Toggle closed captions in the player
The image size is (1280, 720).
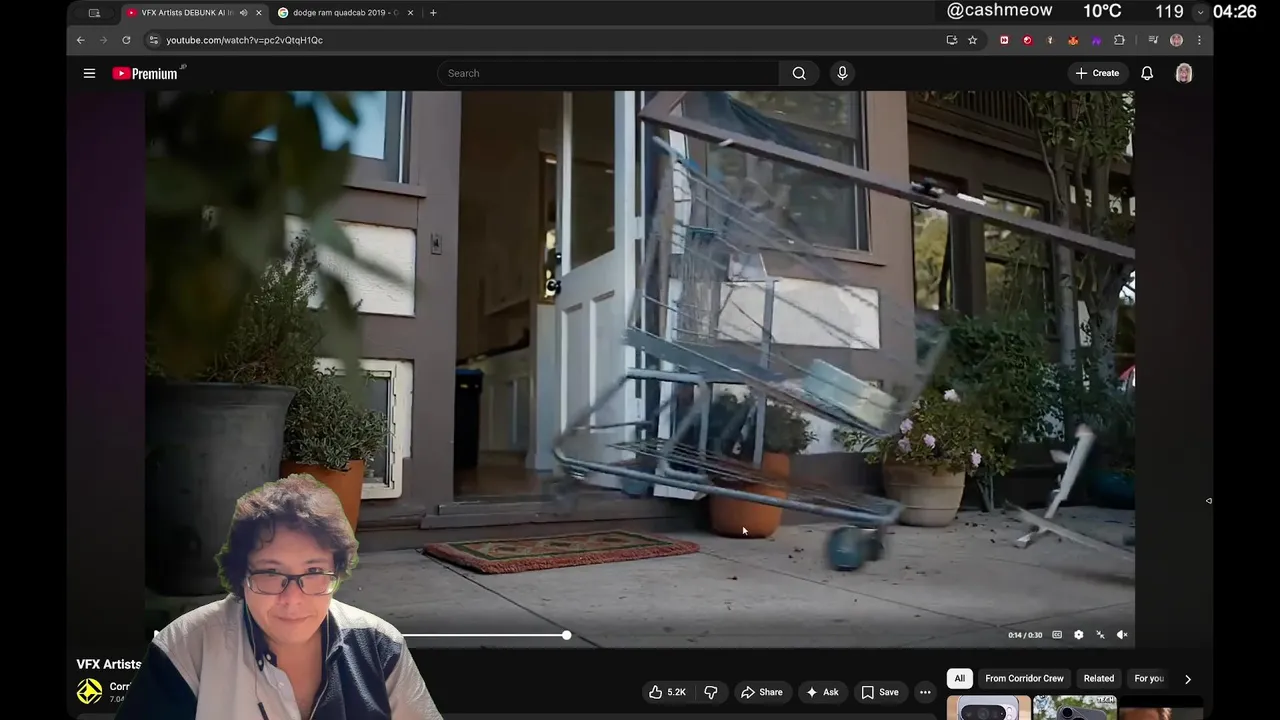click(x=1057, y=635)
